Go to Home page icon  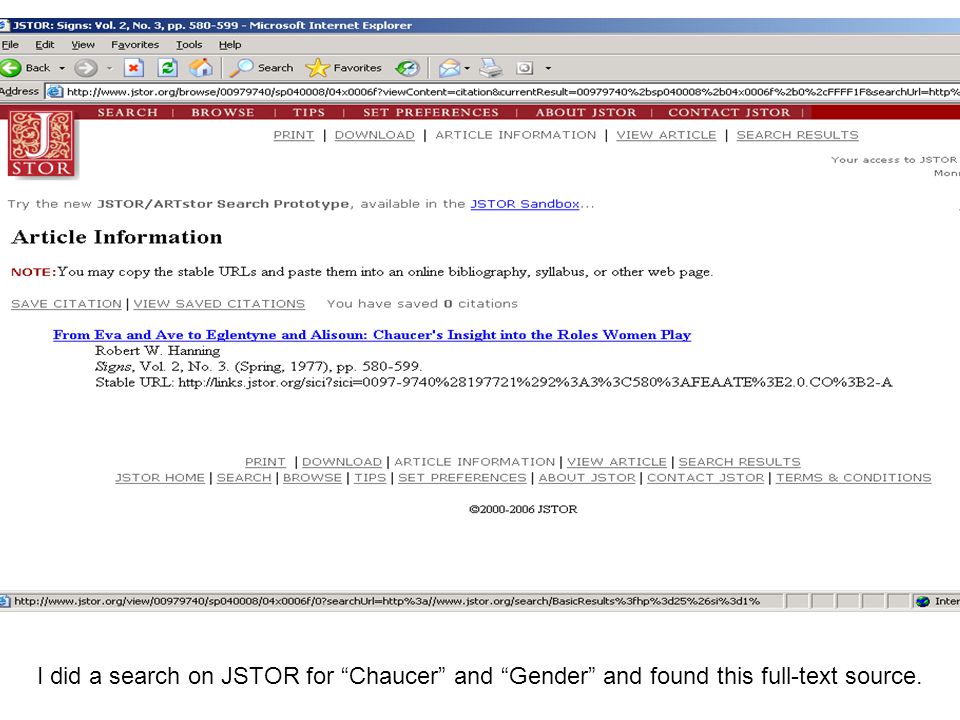tap(201, 68)
